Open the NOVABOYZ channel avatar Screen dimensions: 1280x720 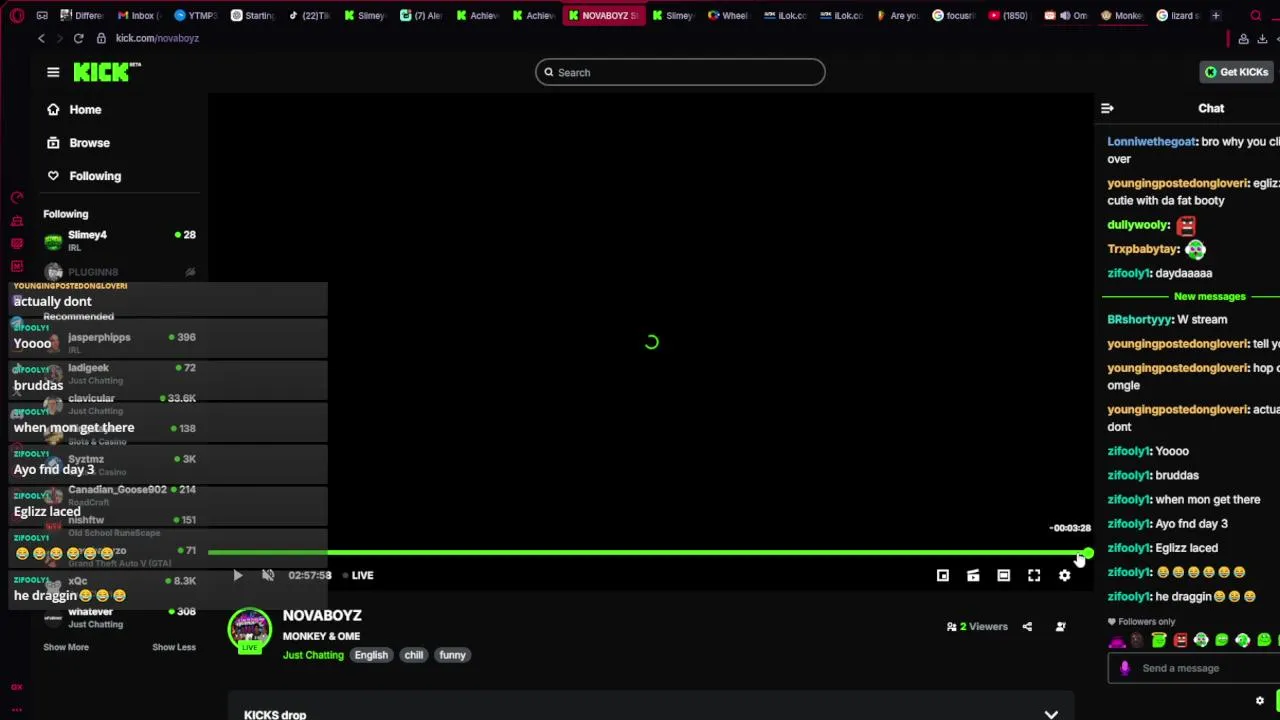249,630
